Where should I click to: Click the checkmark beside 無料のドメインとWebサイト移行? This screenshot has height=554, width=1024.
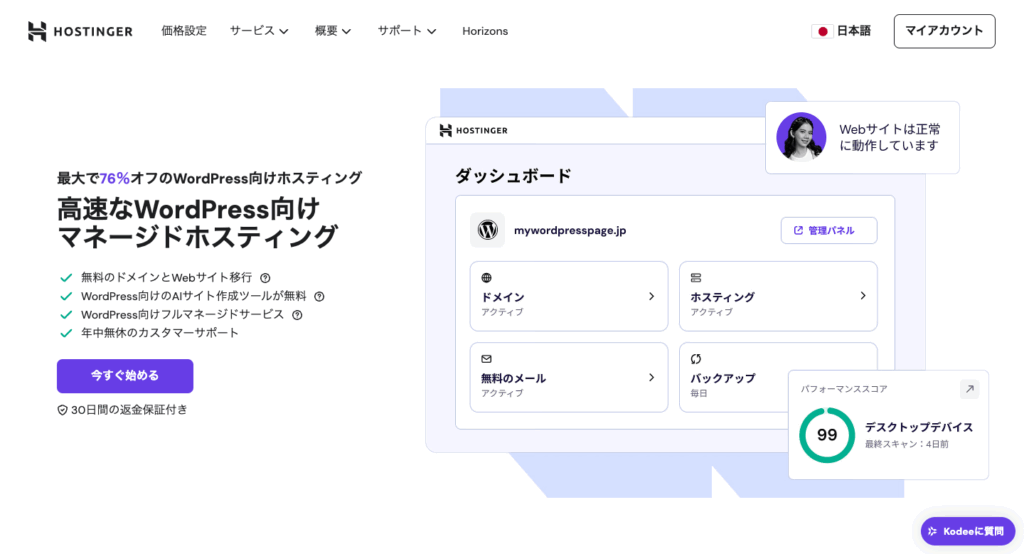tap(66, 278)
